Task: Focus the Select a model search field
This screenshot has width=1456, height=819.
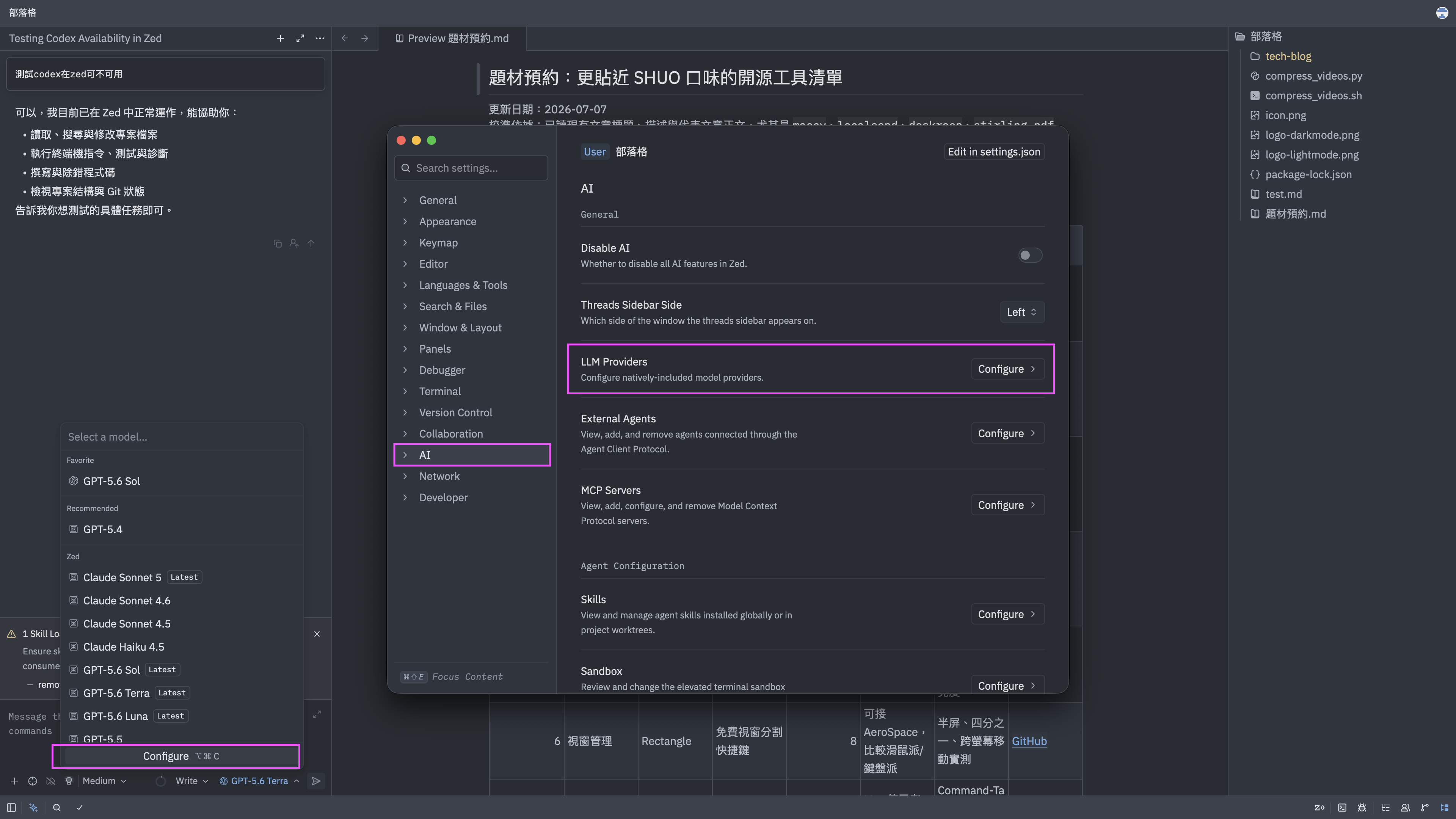Action: click(182, 437)
